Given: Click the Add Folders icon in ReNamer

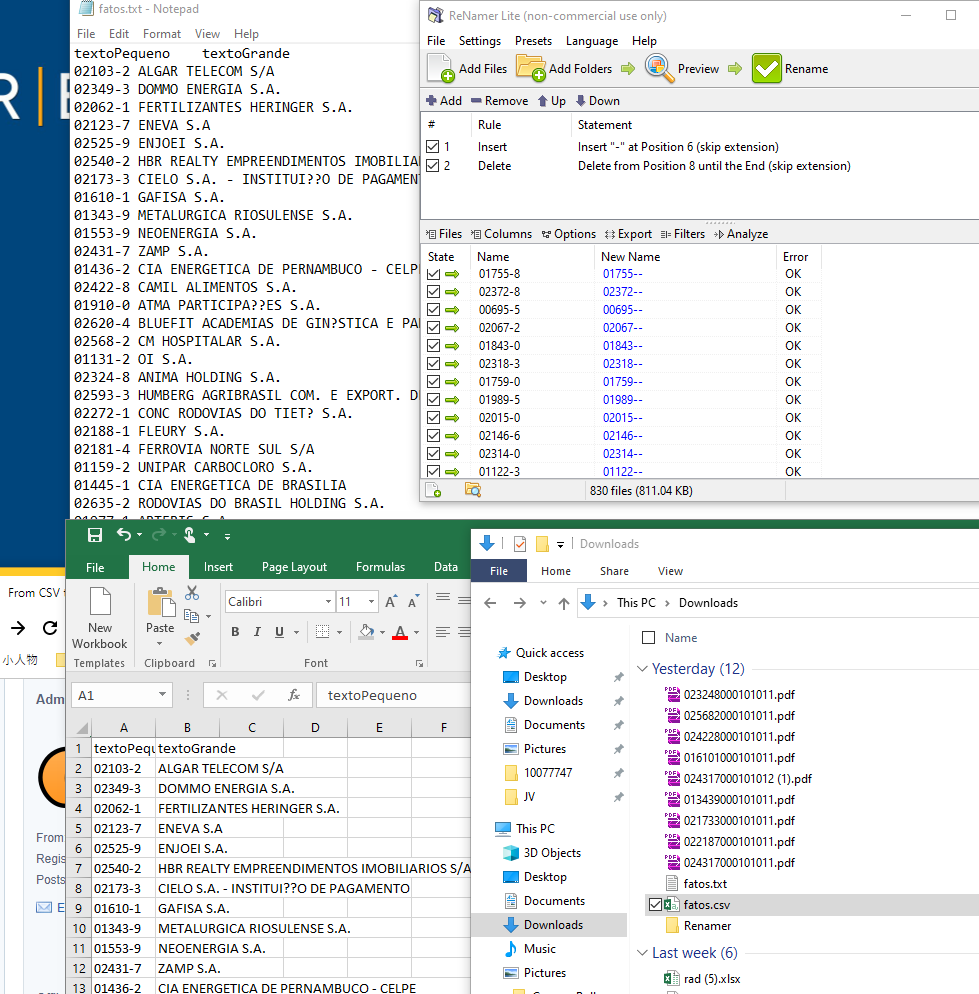Looking at the screenshot, I should pyautogui.click(x=531, y=68).
